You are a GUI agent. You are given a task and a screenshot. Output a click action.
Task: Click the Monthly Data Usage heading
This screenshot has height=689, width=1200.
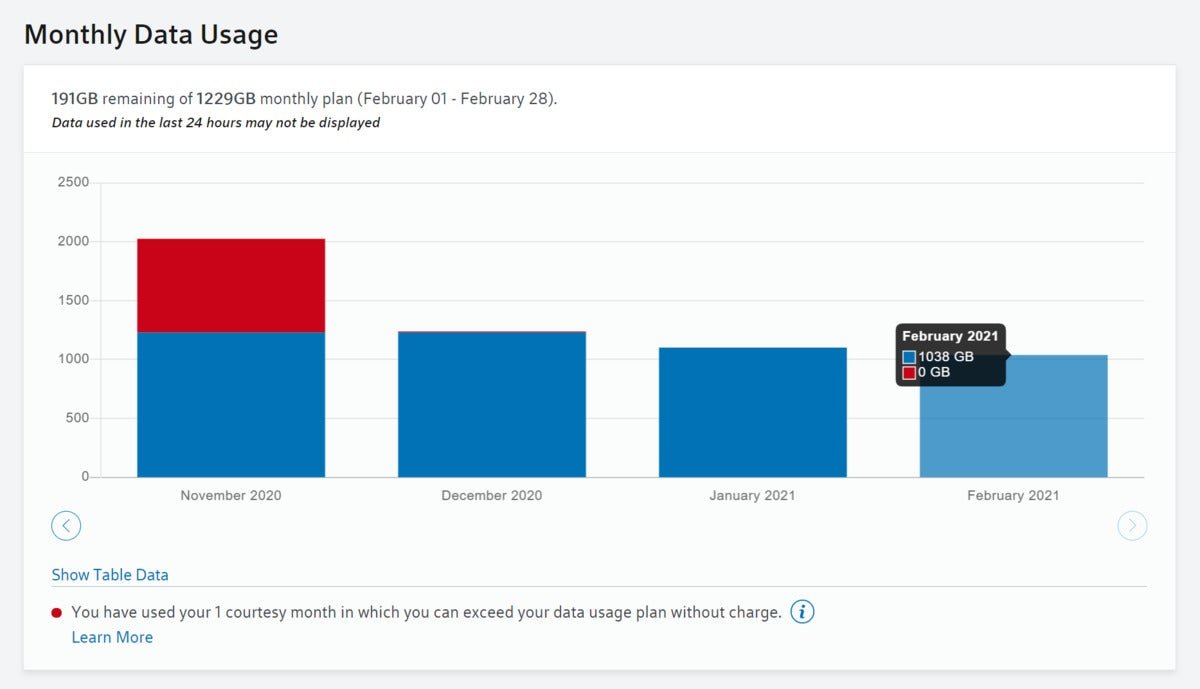tap(151, 35)
